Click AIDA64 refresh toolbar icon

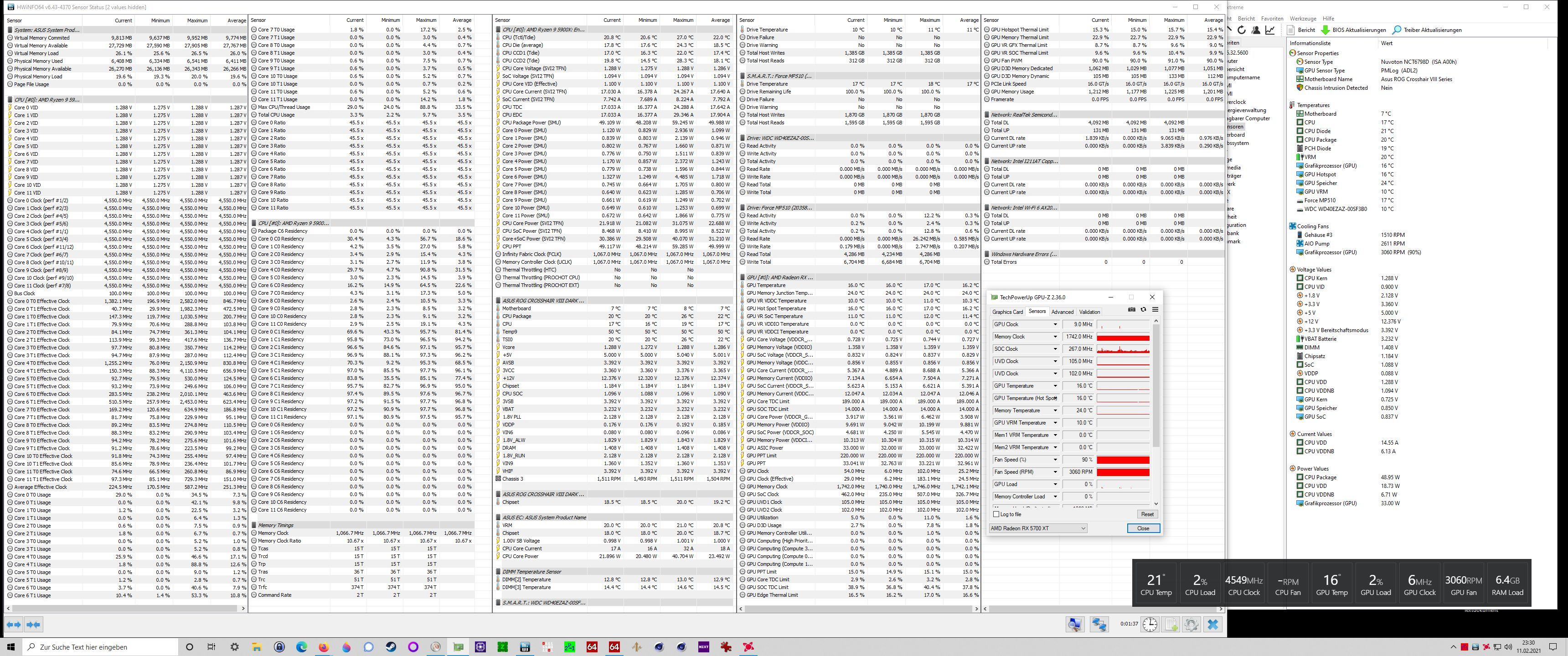1242,30
